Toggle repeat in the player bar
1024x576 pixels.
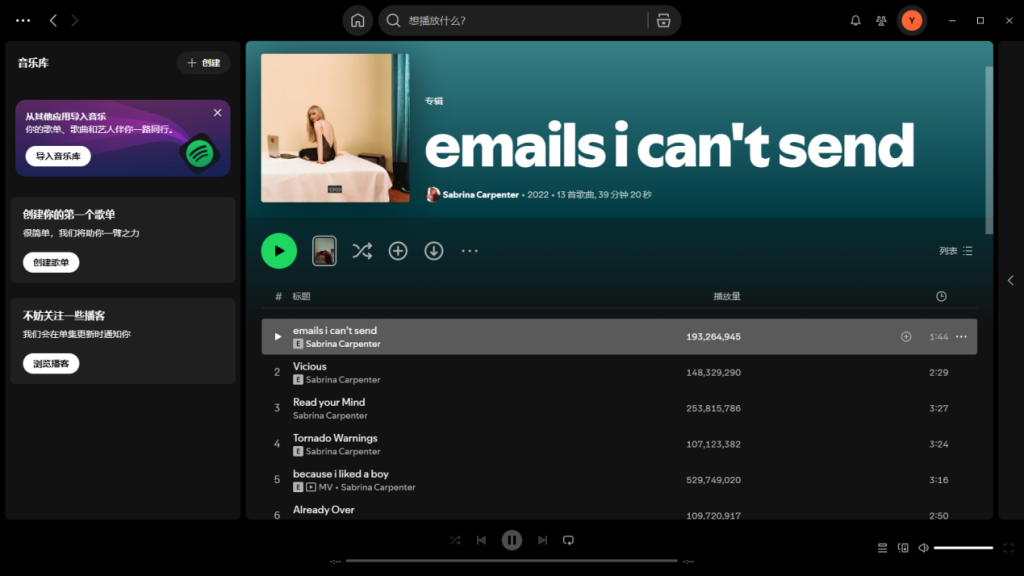568,541
